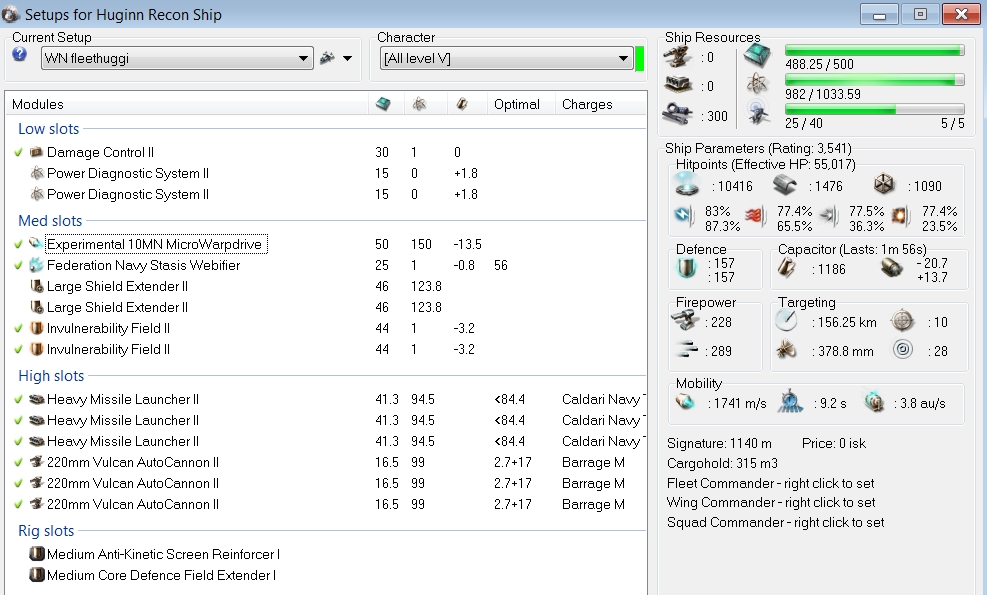Click the green status indicator beside Character
Viewport: 987px width, 595px height.
[640, 59]
